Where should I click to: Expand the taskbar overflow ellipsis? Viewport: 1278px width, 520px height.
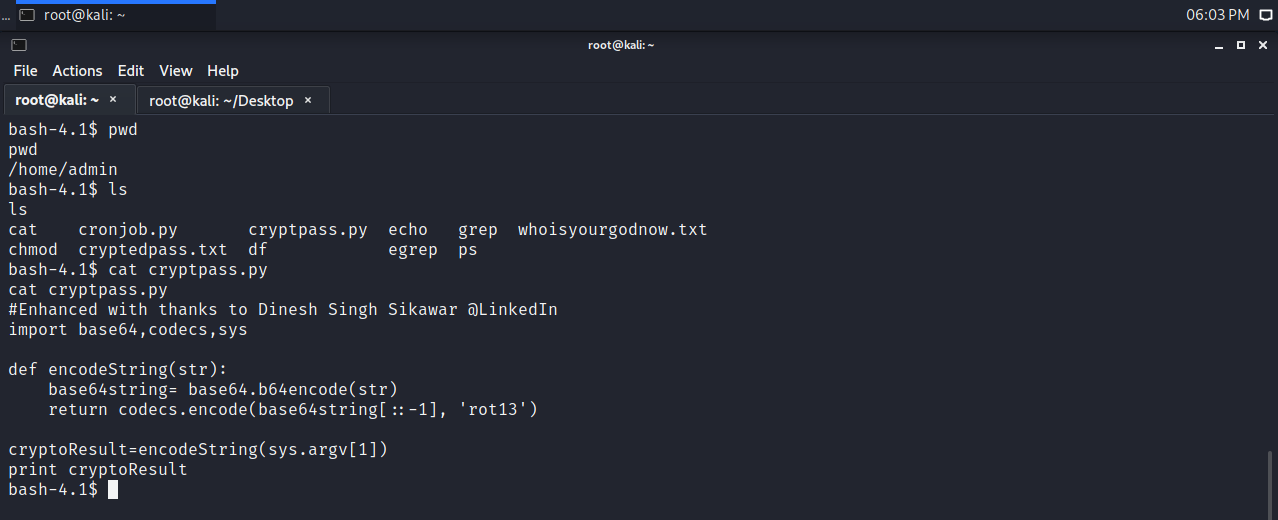click(x=6, y=15)
